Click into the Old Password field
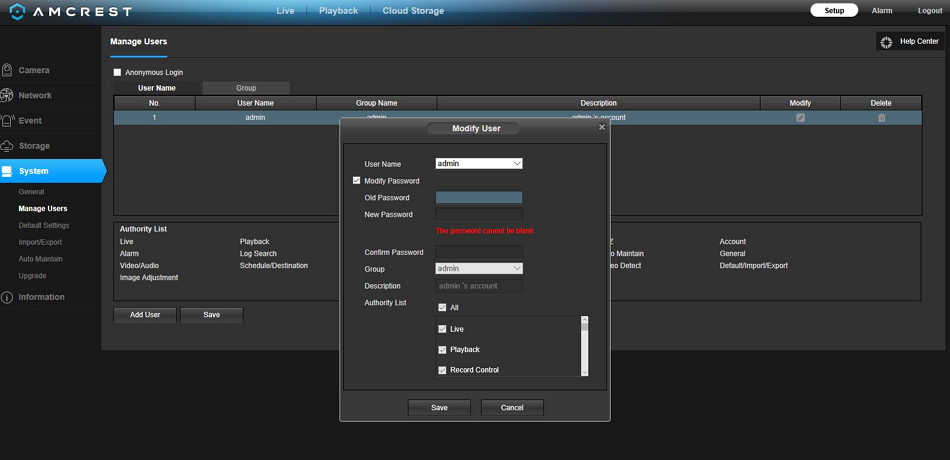 point(479,198)
